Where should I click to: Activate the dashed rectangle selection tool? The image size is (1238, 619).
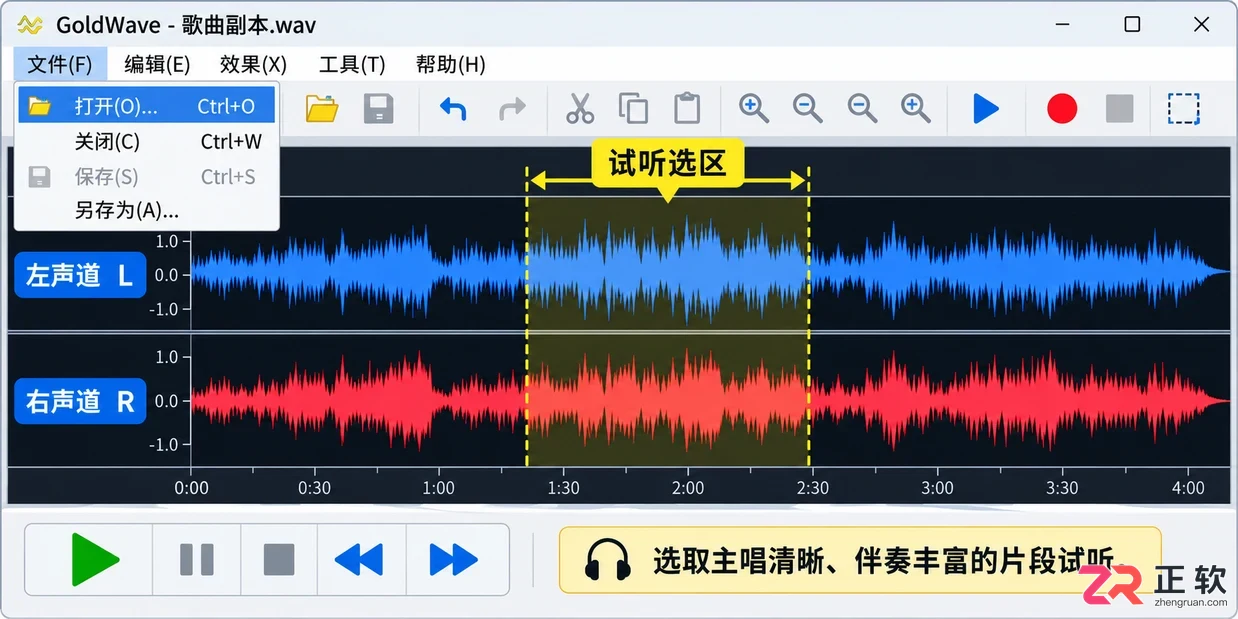[x=1184, y=108]
